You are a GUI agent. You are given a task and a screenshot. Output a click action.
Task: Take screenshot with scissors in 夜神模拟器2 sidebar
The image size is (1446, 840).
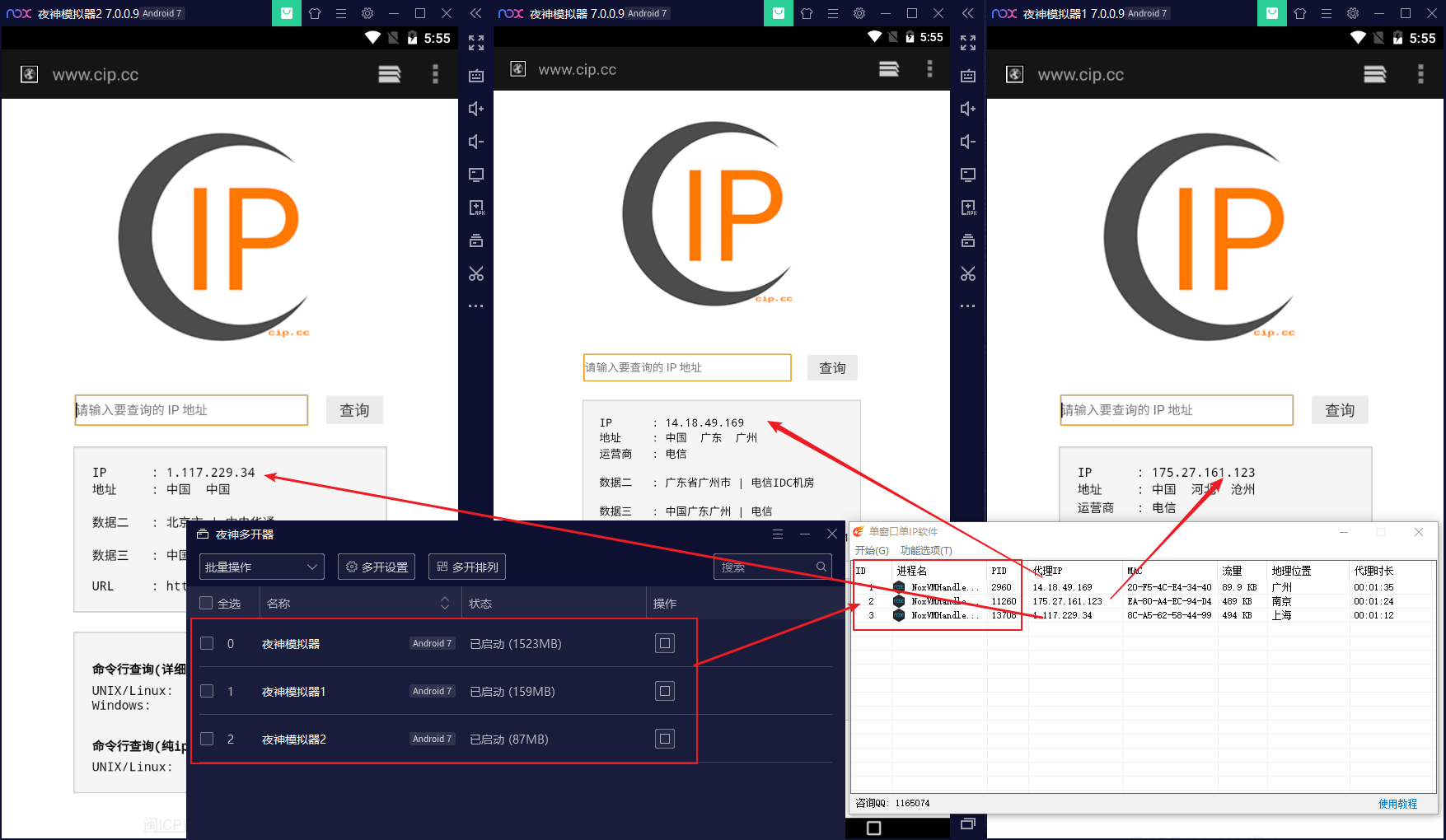point(476,273)
